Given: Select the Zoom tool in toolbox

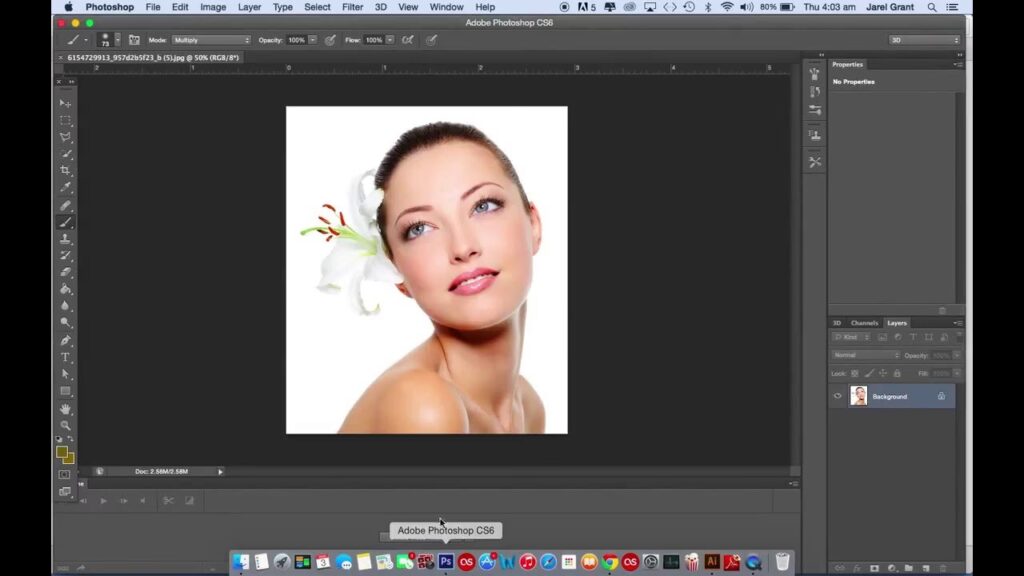Looking at the screenshot, I should coord(66,425).
